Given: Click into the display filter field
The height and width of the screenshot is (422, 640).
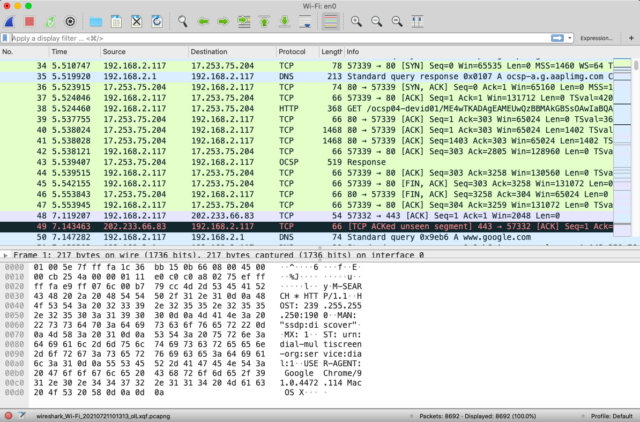Looking at the screenshot, I should click(280, 38).
